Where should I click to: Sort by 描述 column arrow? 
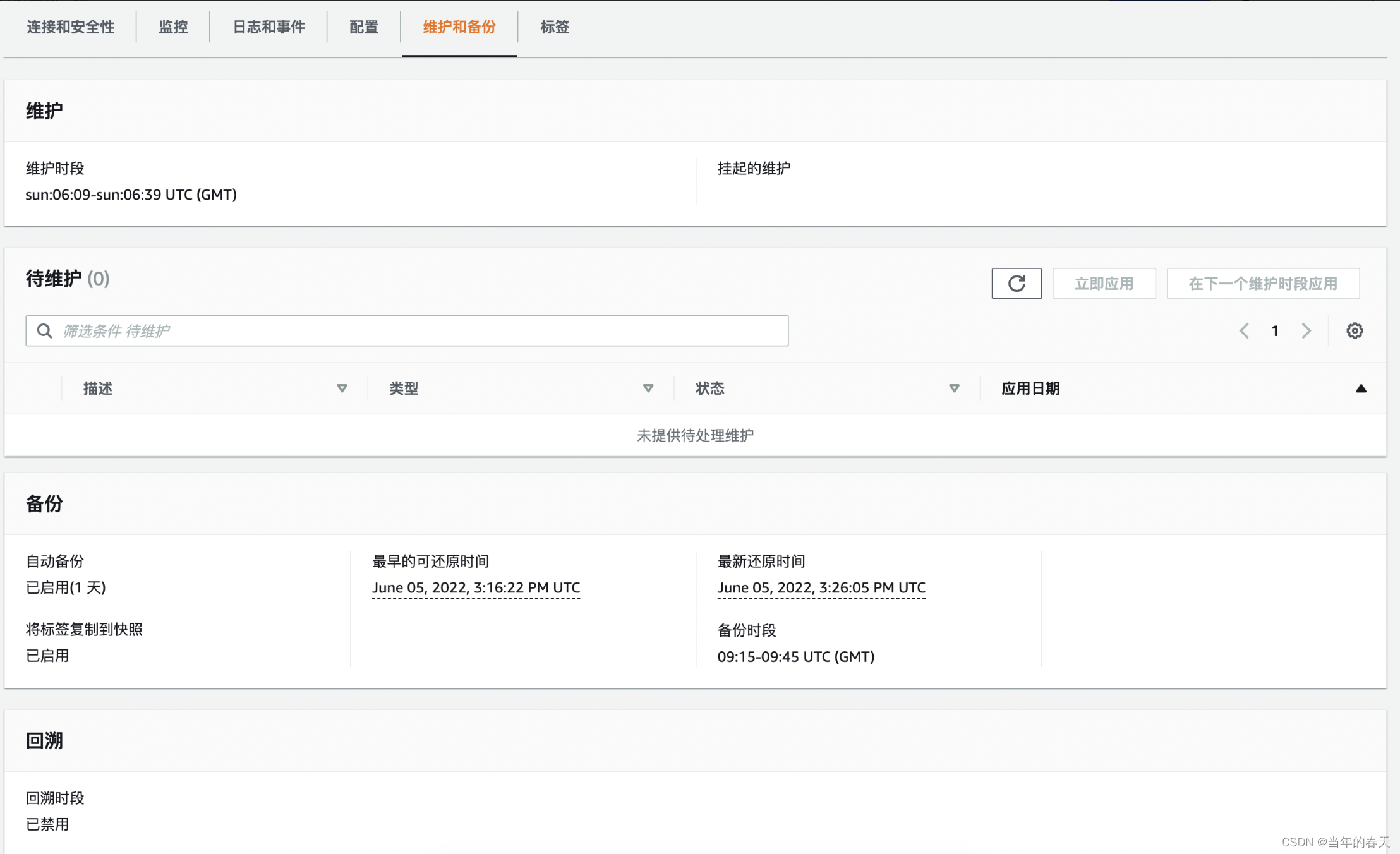tap(342, 388)
